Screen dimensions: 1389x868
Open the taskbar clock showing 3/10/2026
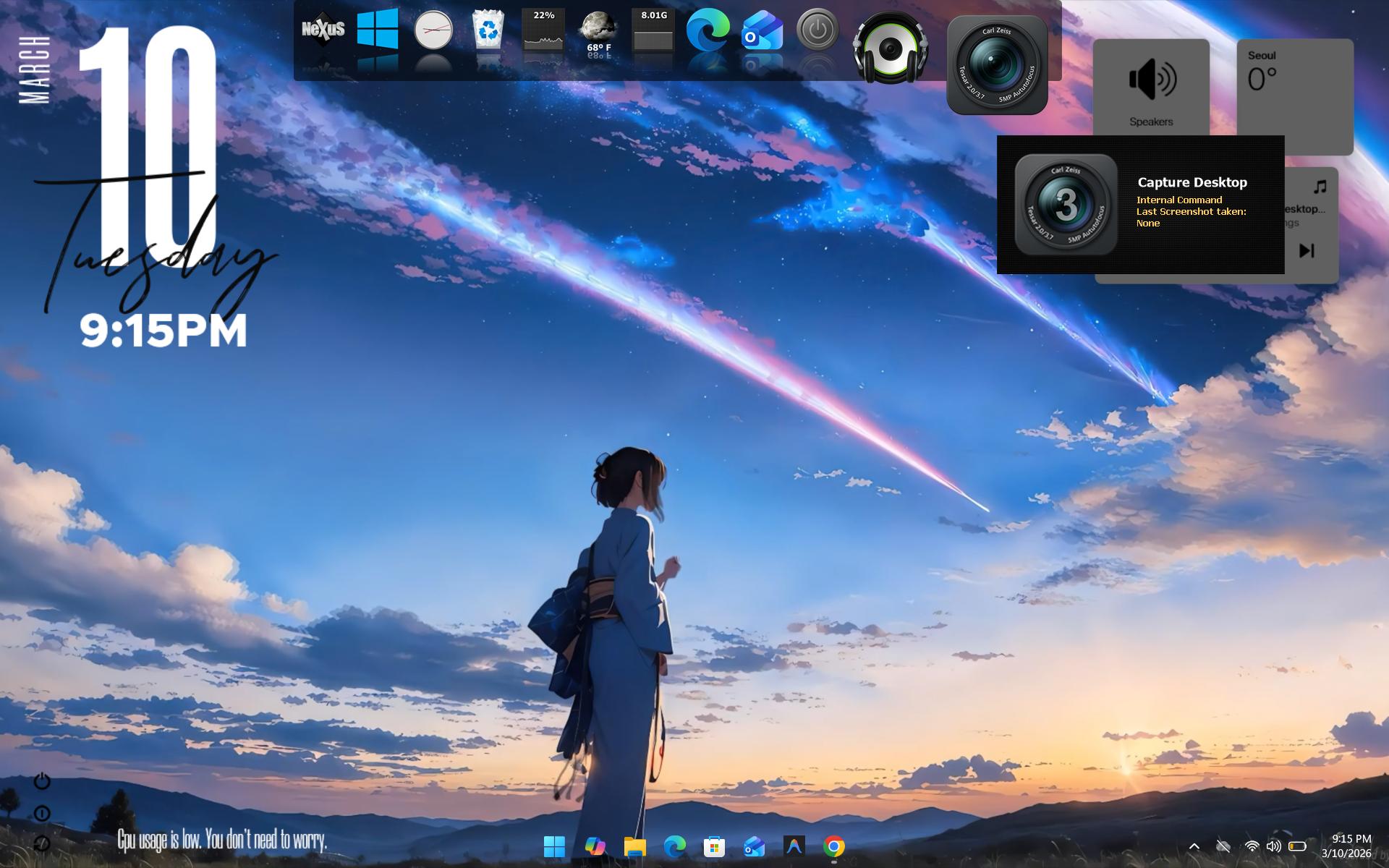point(1346,846)
